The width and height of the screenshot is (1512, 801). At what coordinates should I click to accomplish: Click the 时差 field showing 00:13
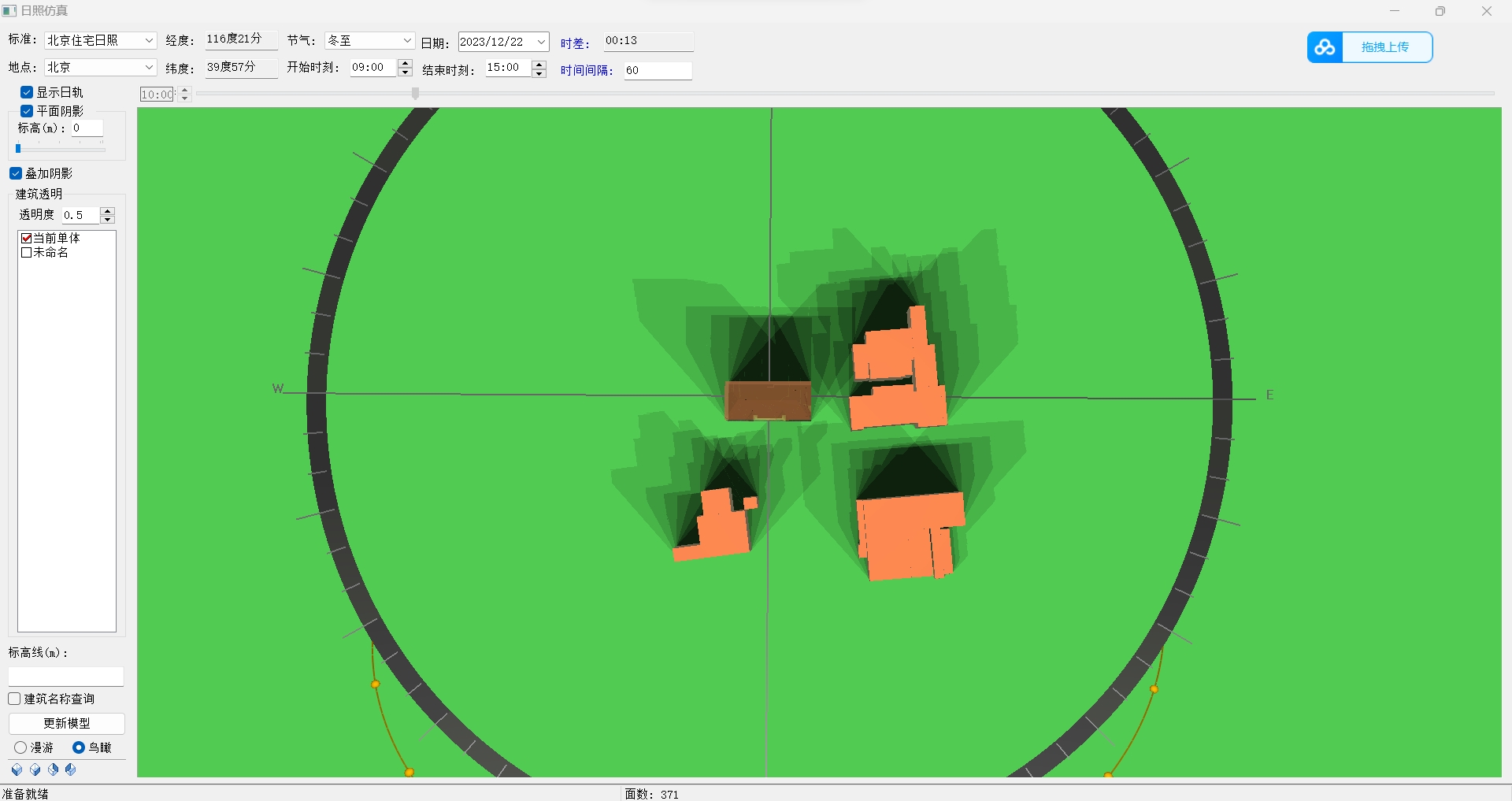coord(648,41)
